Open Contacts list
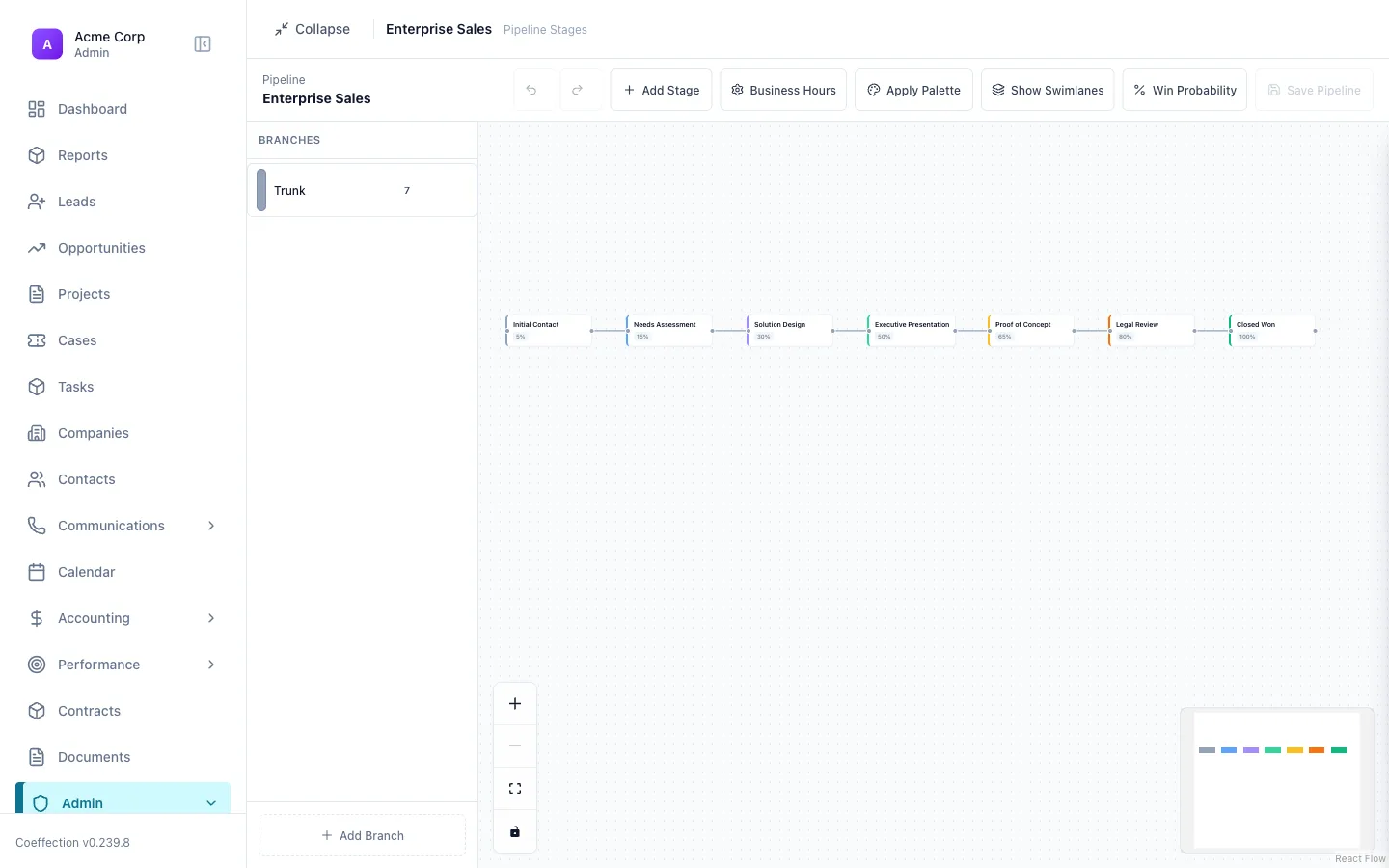Image resolution: width=1389 pixels, height=868 pixels. click(x=123, y=479)
